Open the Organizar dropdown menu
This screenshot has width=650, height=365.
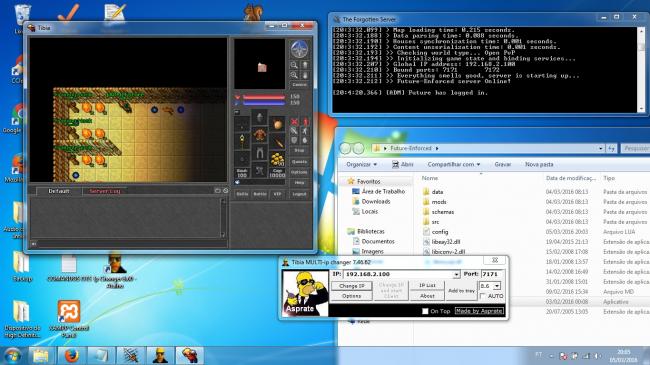pyautogui.click(x=361, y=164)
